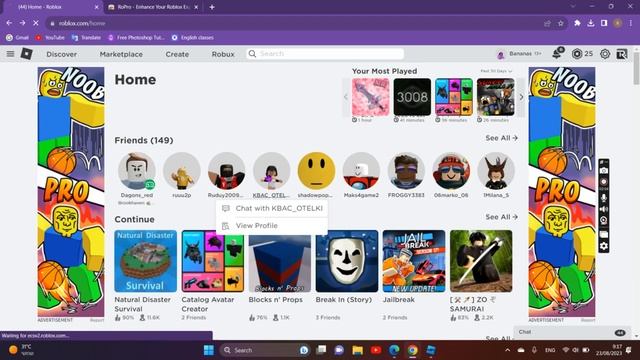
Task: Toggle system audio speaker in recorder overlay
Action: pos(604,209)
